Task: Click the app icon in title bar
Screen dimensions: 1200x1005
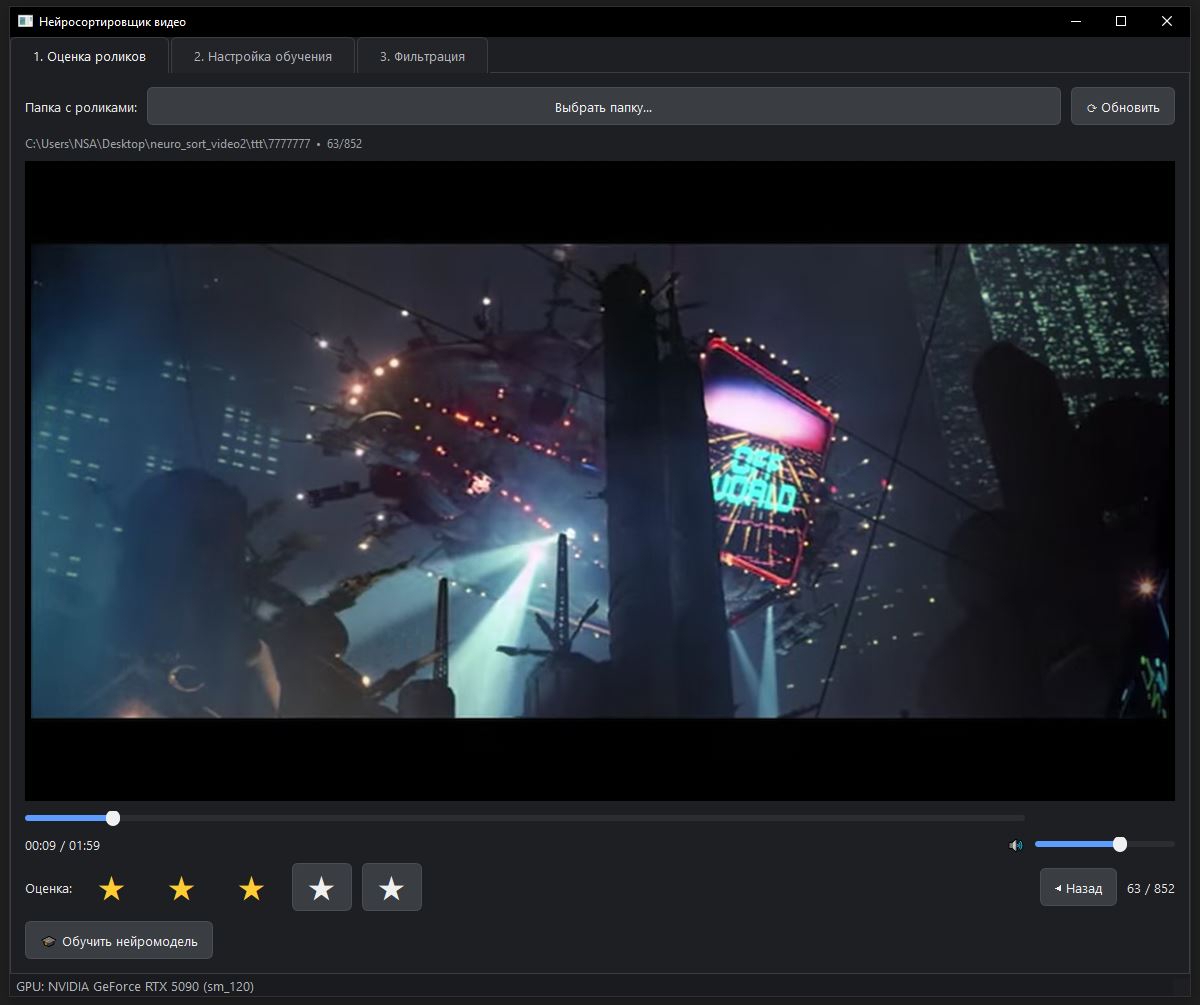Action: click(25, 21)
